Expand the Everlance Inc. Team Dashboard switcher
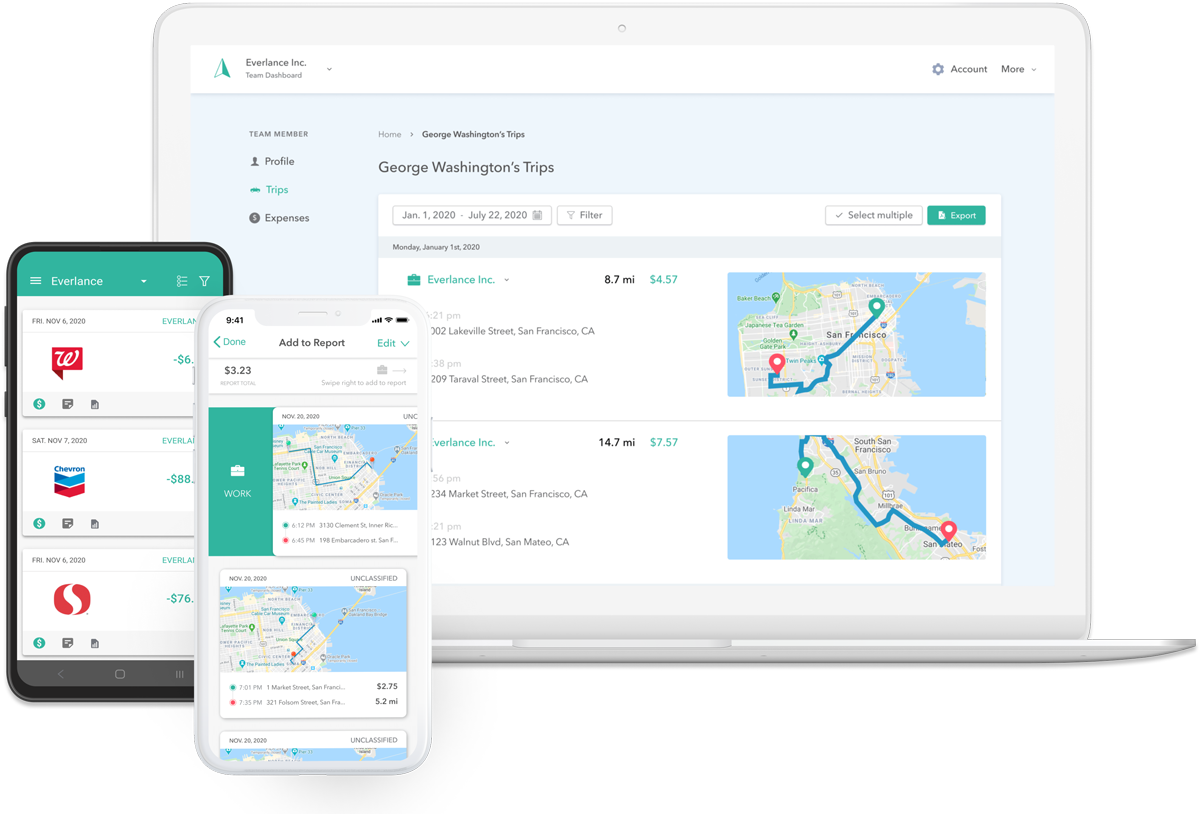Screen dimensions: 1200x814 point(329,69)
